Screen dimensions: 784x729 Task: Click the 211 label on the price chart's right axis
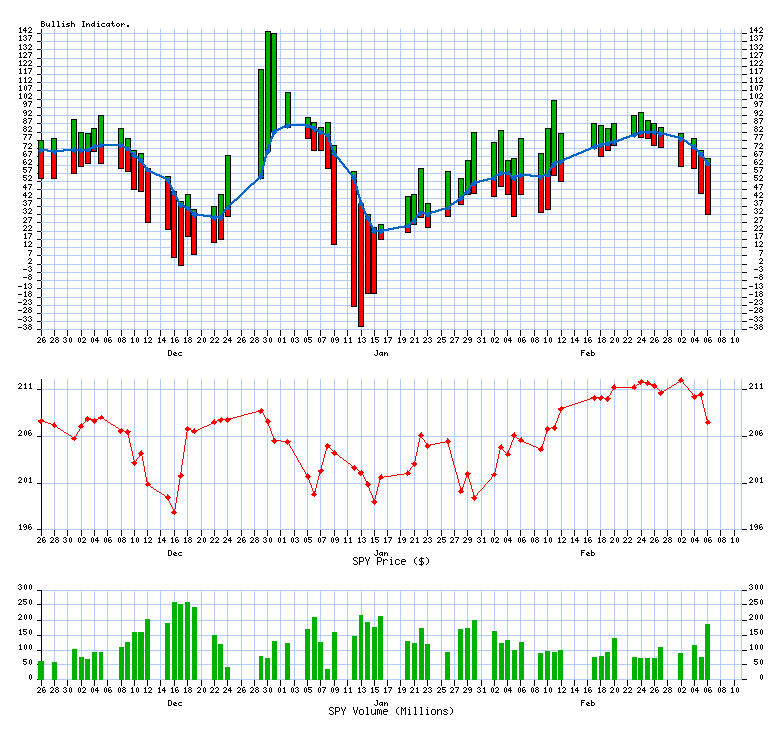coord(755,386)
